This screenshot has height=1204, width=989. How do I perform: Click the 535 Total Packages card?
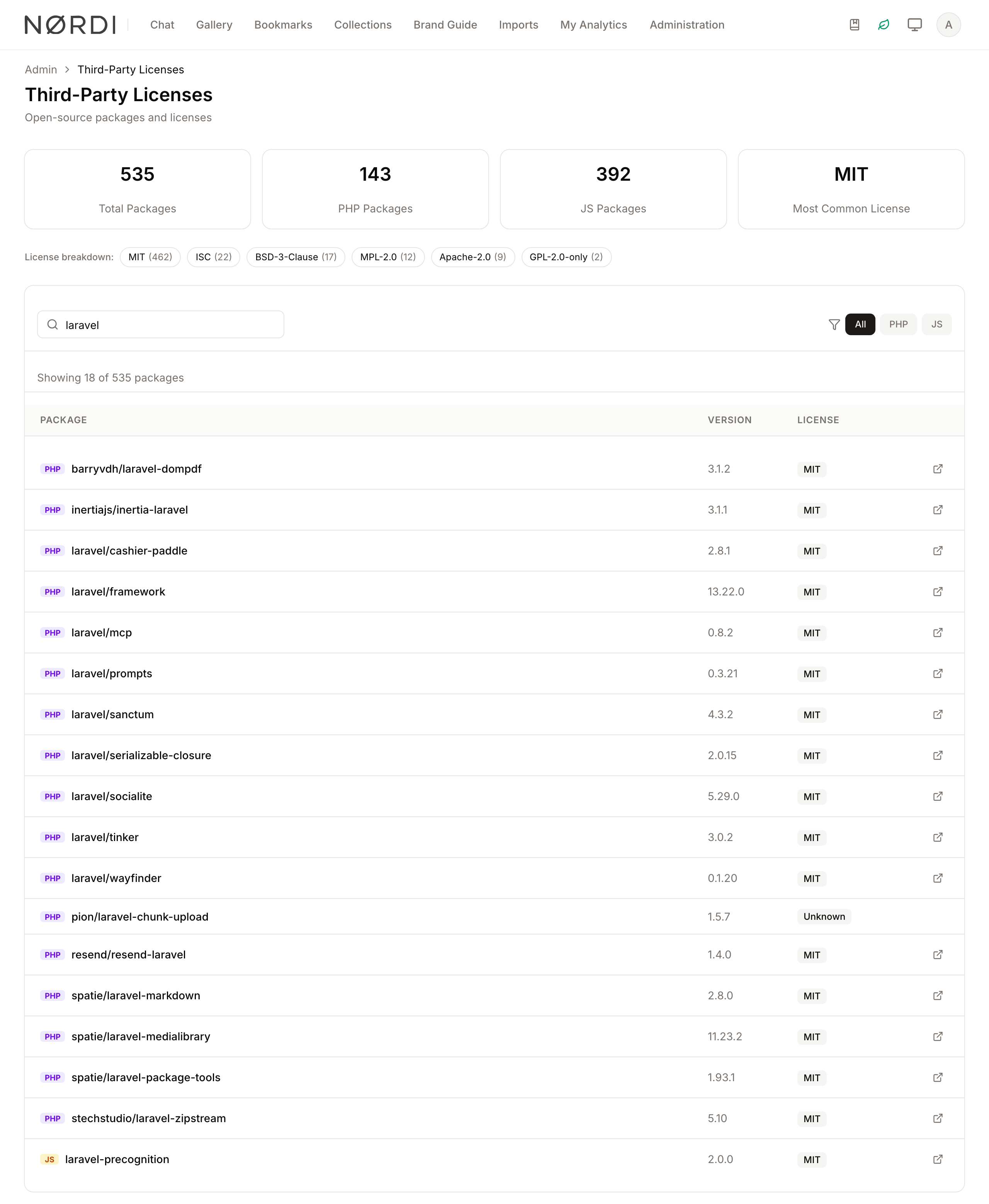[137, 189]
